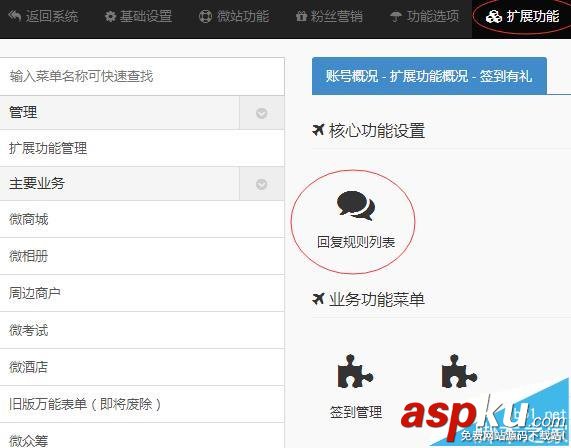Open 周边商户 in the sidebar
This screenshot has width=571, height=448.
pos(142,293)
